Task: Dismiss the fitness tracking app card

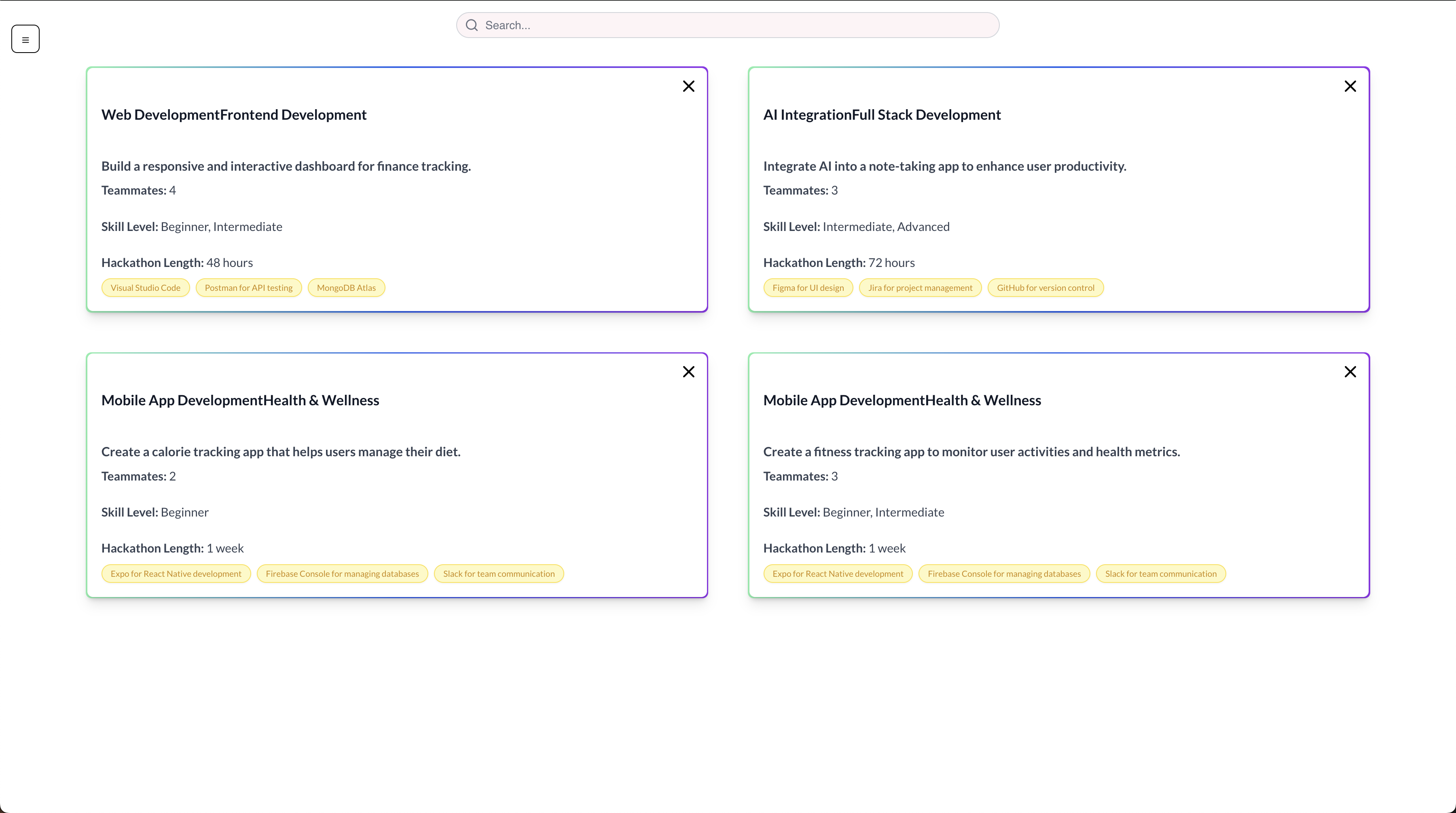Action: pyautogui.click(x=1350, y=371)
